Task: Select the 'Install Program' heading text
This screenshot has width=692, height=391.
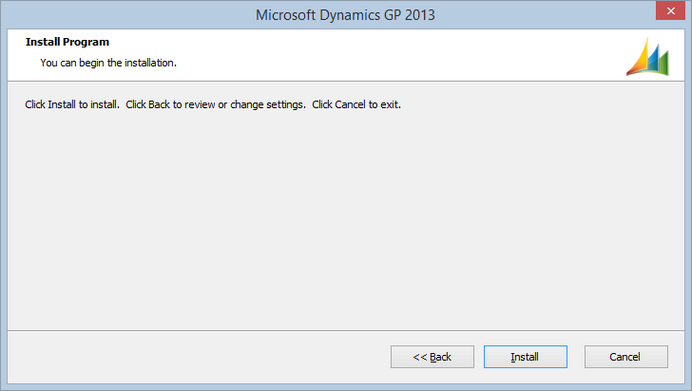Action: click(x=67, y=42)
